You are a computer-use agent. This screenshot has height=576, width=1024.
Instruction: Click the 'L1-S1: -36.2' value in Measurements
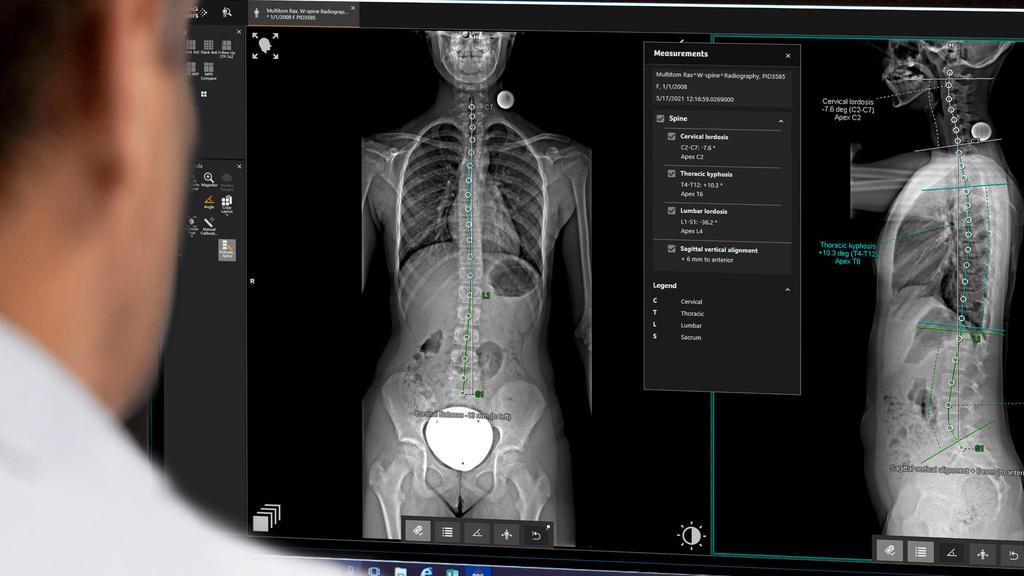[x=699, y=222]
